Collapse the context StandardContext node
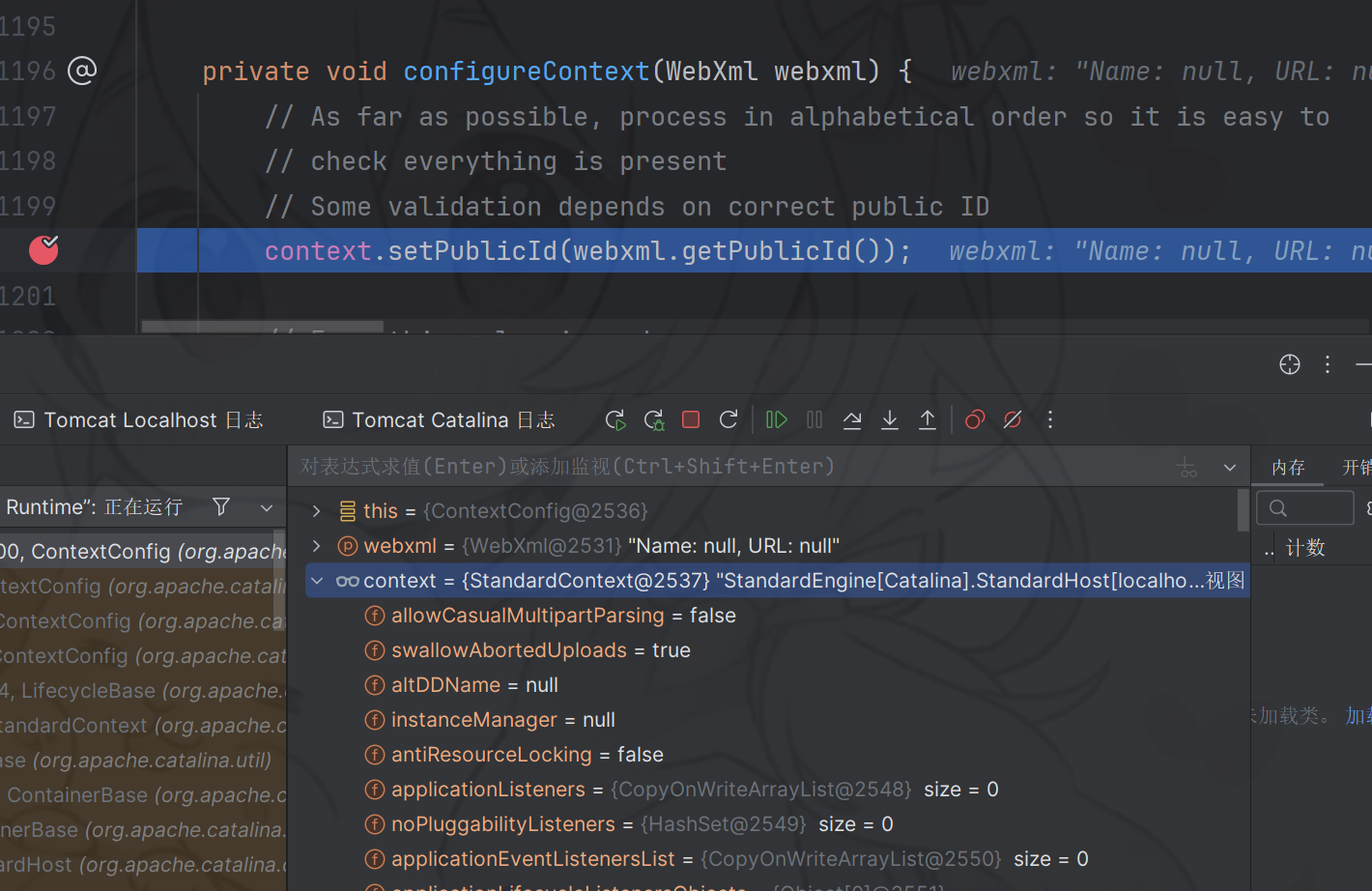 tap(316, 581)
